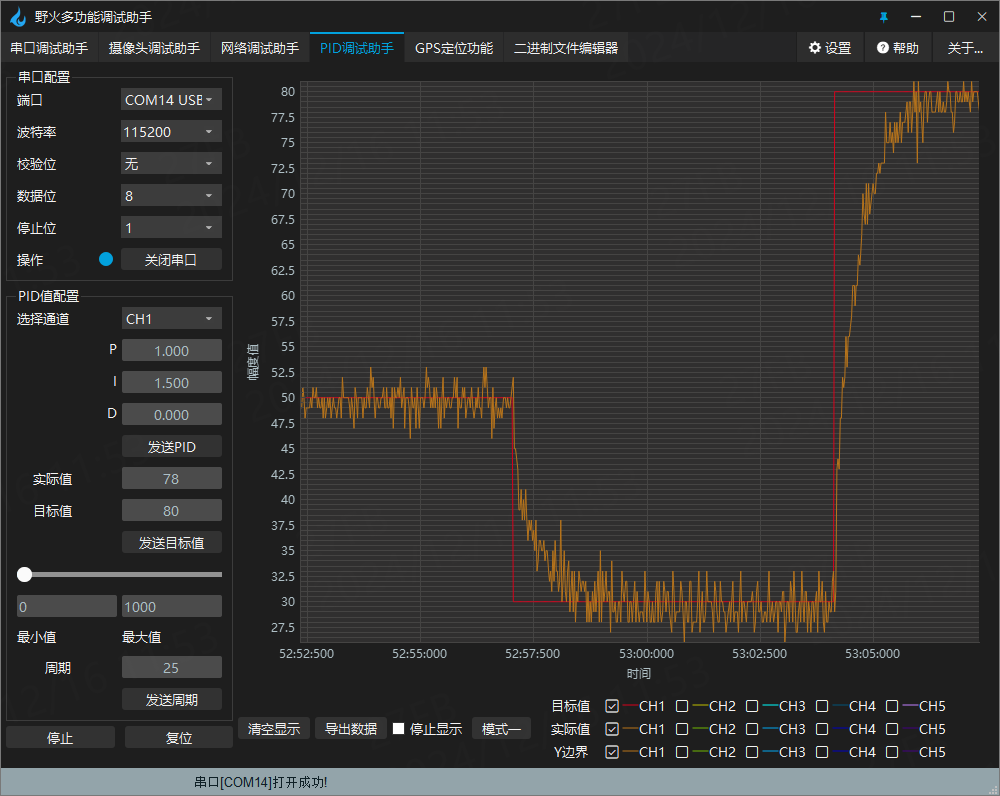
Task: Click the 周期 input field showing 25
Action: [172, 667]
